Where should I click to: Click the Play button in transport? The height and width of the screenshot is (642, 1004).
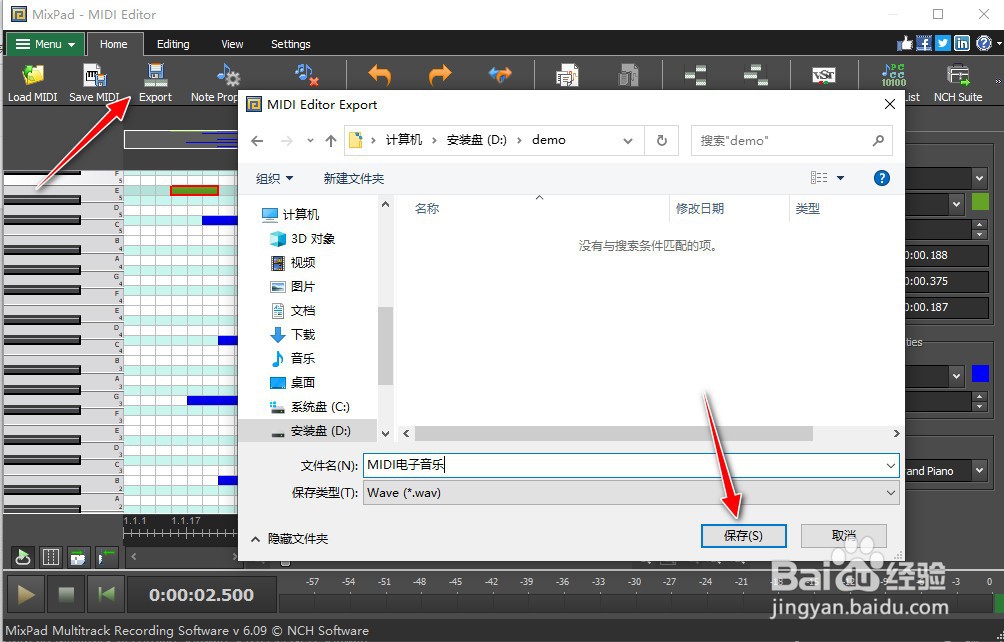pyautogui.click(x=26, y=595)
